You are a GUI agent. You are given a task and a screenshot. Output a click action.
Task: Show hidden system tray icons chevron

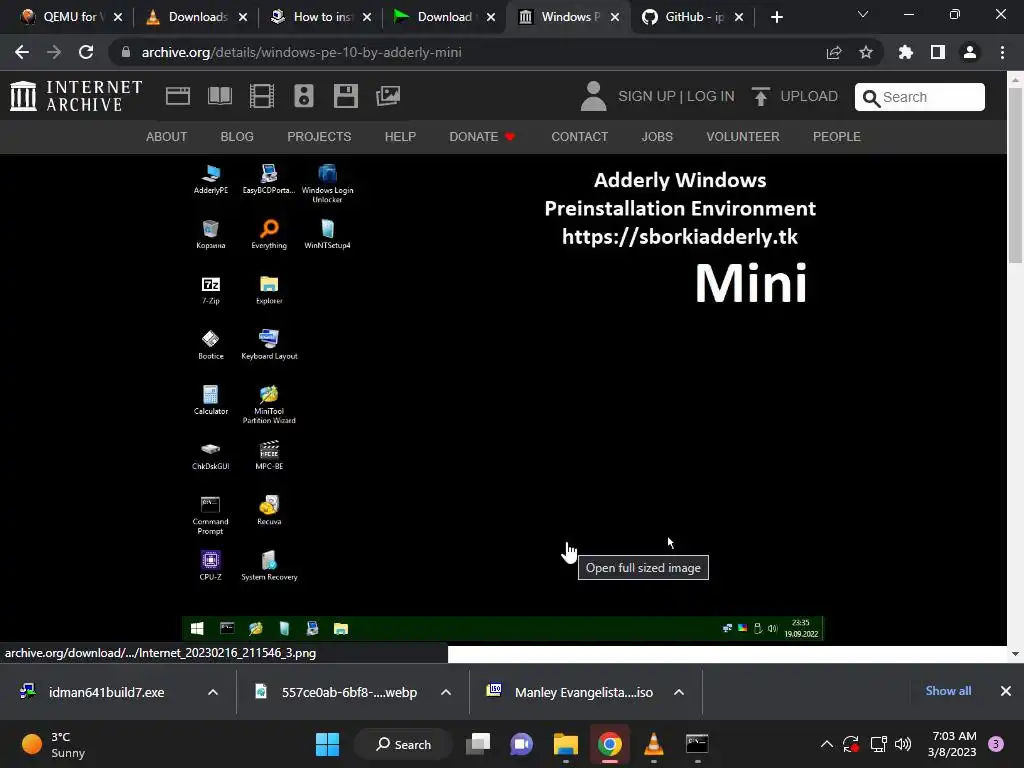827,744
